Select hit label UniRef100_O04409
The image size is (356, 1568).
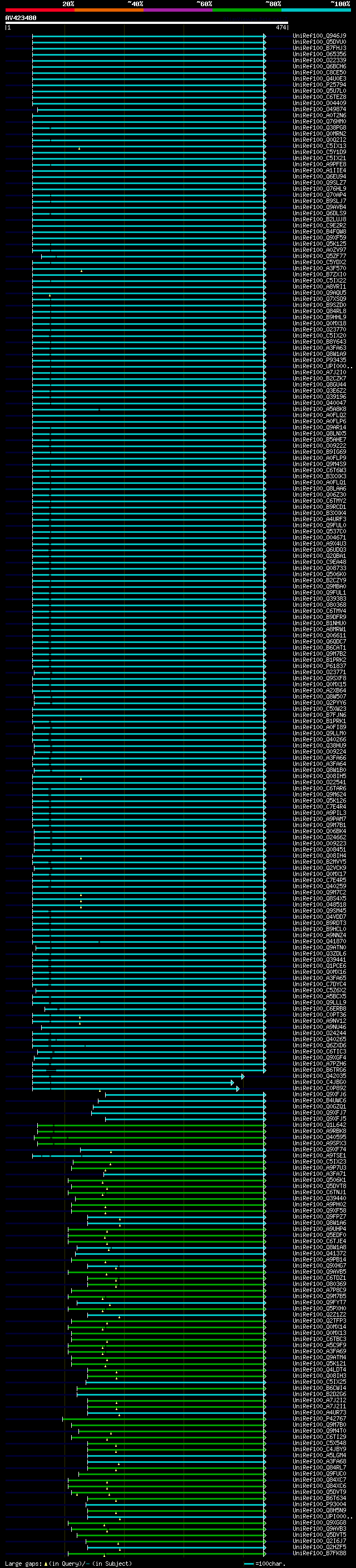click(x=319, y=103)
